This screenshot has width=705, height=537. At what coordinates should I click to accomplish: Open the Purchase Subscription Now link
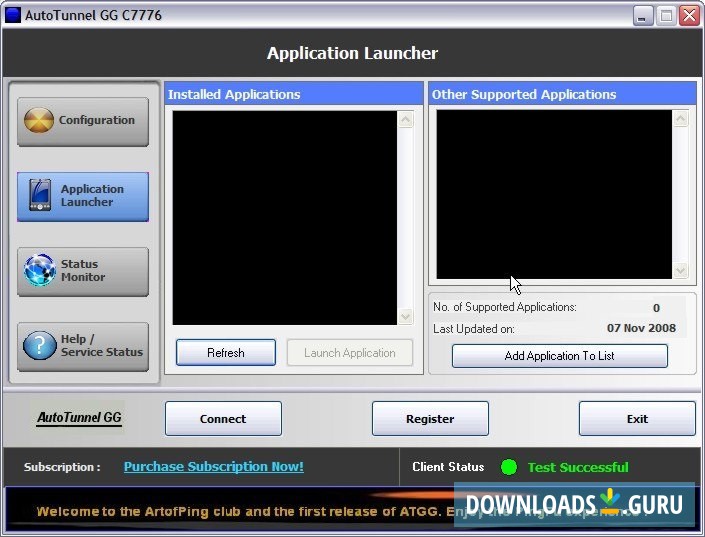point(214,467)
